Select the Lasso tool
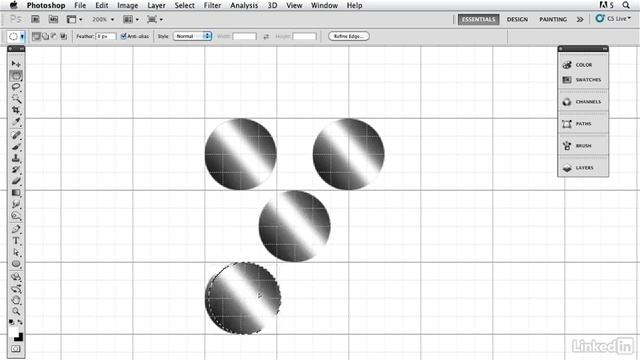Image resolution: width=640 pixels, height=360 pixels. (x=16, y=87)
